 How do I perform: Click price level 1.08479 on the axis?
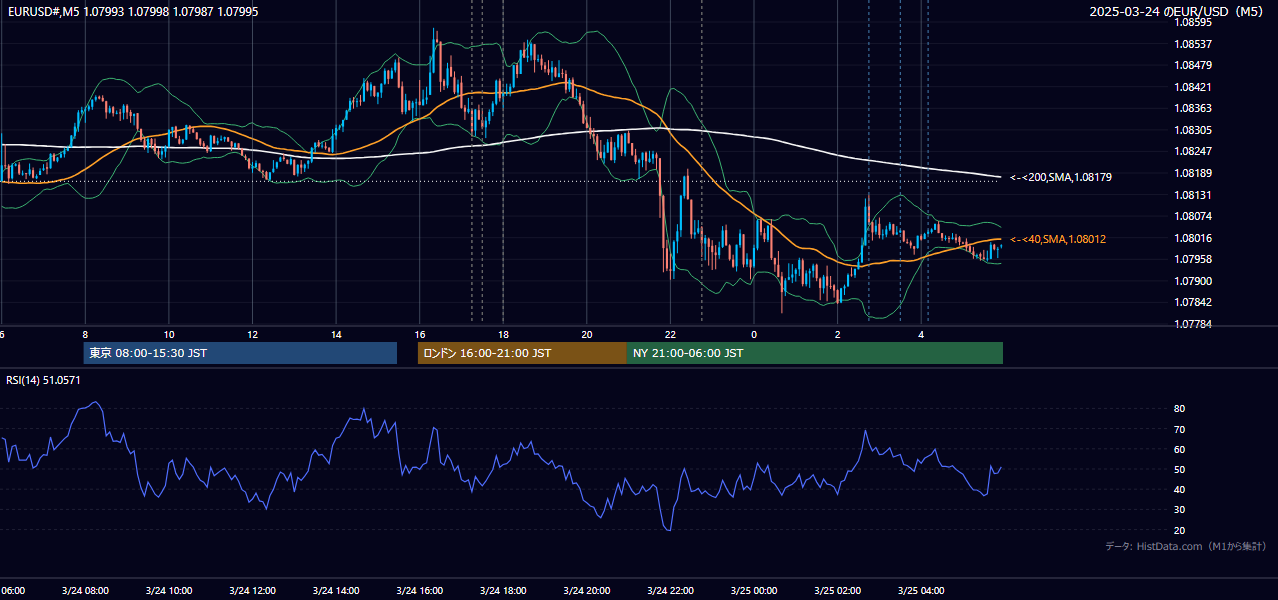coord(1192,65)
